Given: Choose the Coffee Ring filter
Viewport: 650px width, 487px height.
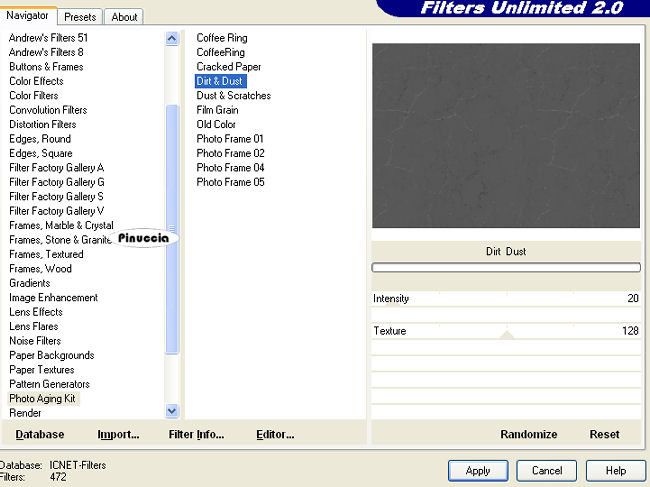Looking at the screenshot, I should (x=222, y=38).
